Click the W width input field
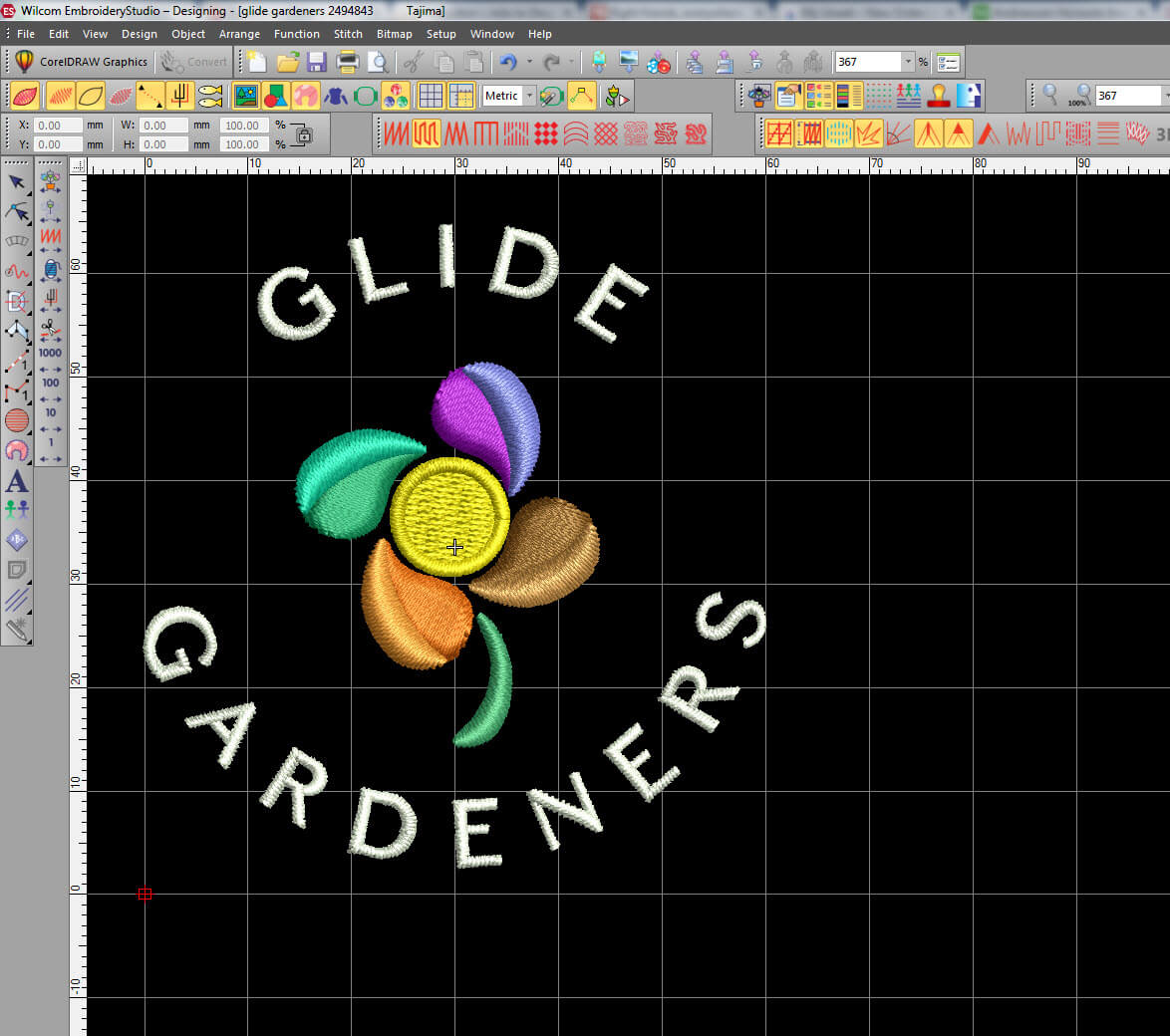Image resolution: width=1170 pixels, height=1036 pixels. pyautogui.click(x=163, y=126)
